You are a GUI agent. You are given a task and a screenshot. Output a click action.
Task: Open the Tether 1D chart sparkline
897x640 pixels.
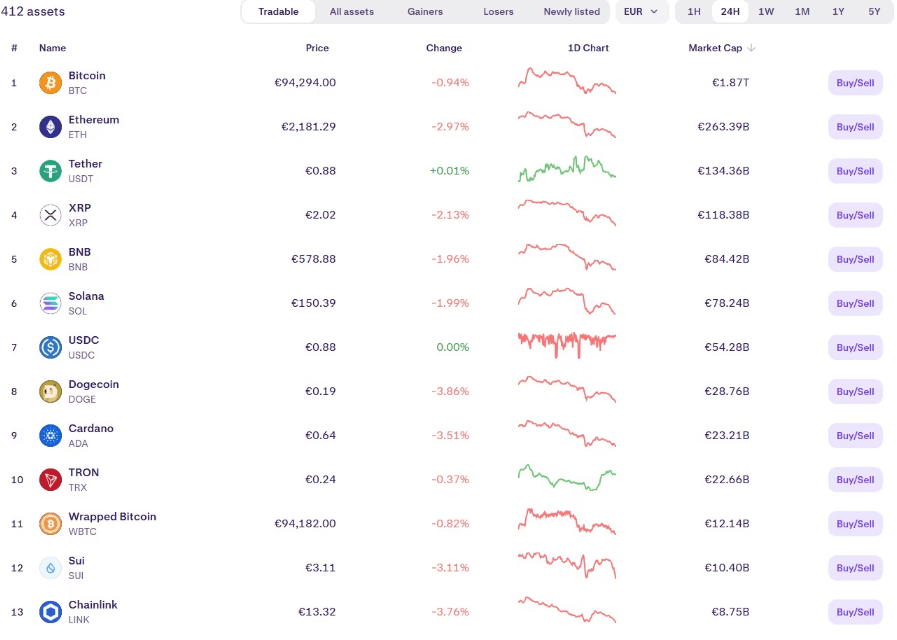(567, 170)
